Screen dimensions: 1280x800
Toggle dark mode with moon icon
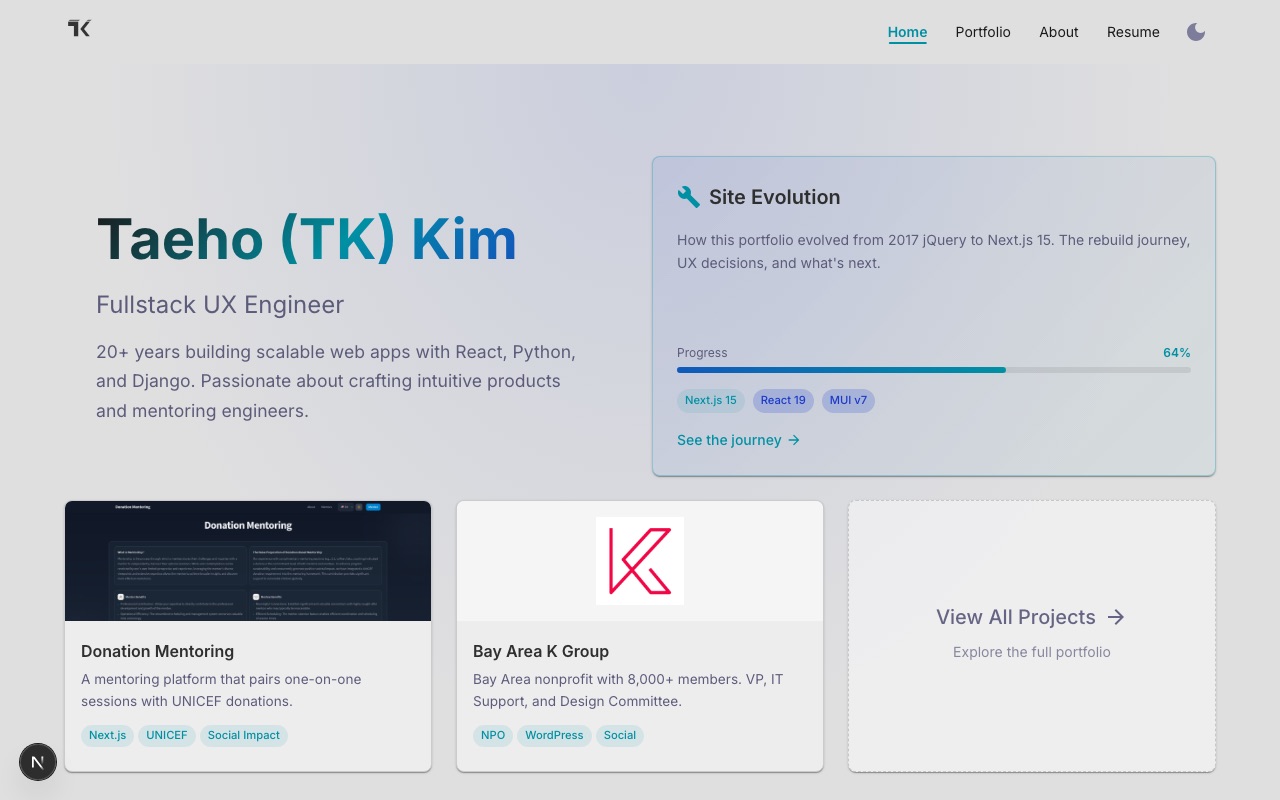coord(1196,32)
